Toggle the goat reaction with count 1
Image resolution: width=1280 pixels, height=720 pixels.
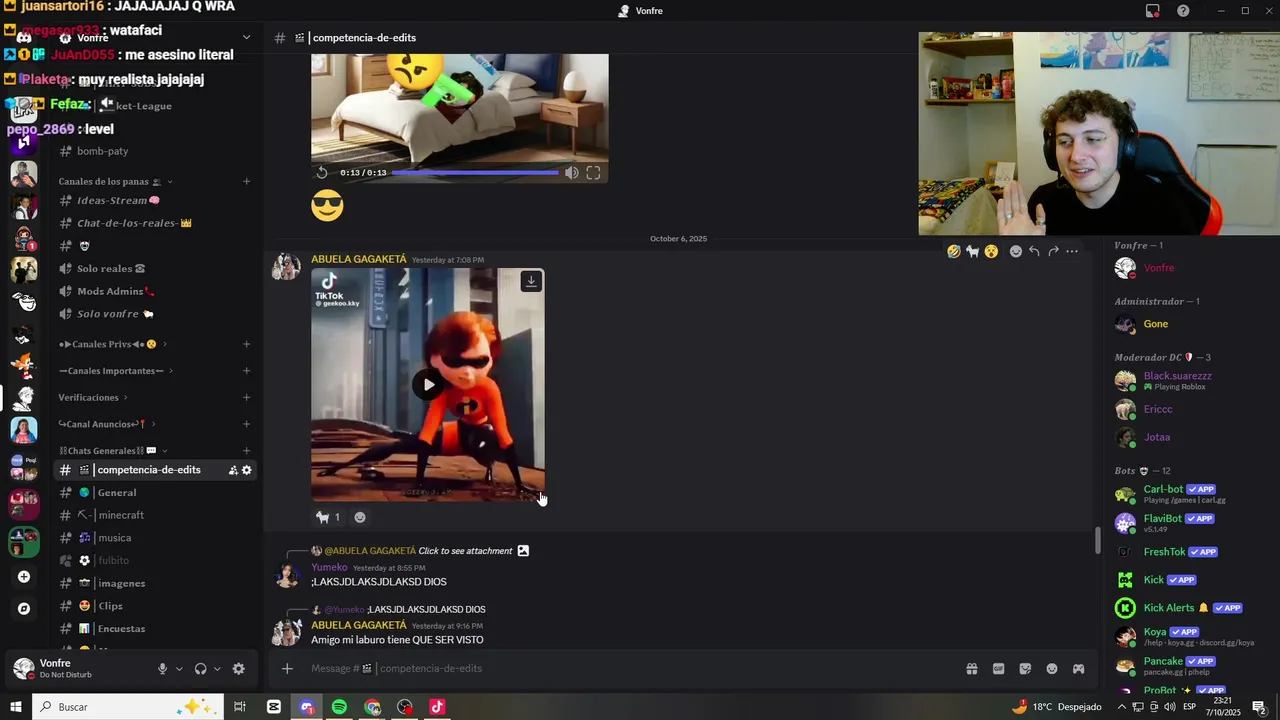[328, 517]
